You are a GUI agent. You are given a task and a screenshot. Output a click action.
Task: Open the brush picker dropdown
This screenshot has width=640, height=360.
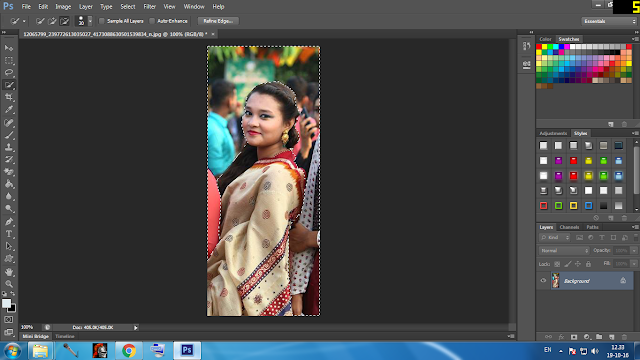90,21
